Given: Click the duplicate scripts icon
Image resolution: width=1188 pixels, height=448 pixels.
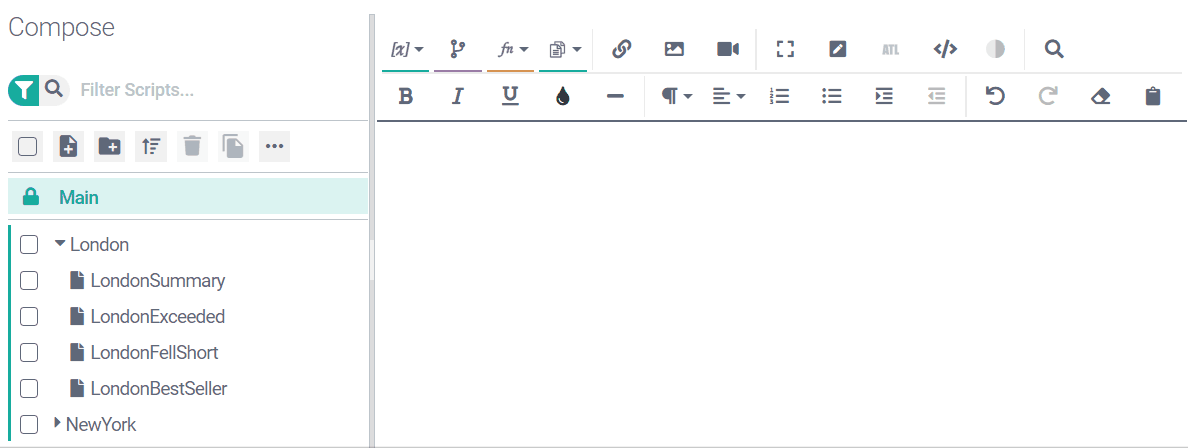Looking at the screenshot, I should point(233,146).
